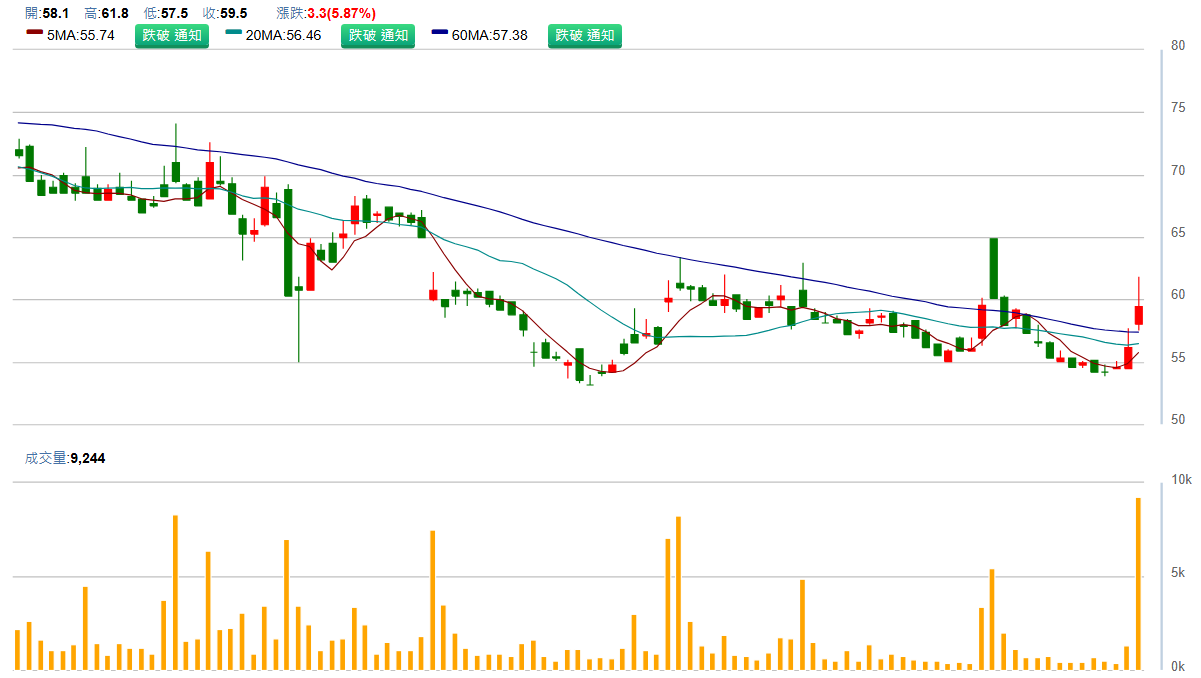
Task: Select the 5MA:55.74 legend label
Action: click(x=84, y=35)
